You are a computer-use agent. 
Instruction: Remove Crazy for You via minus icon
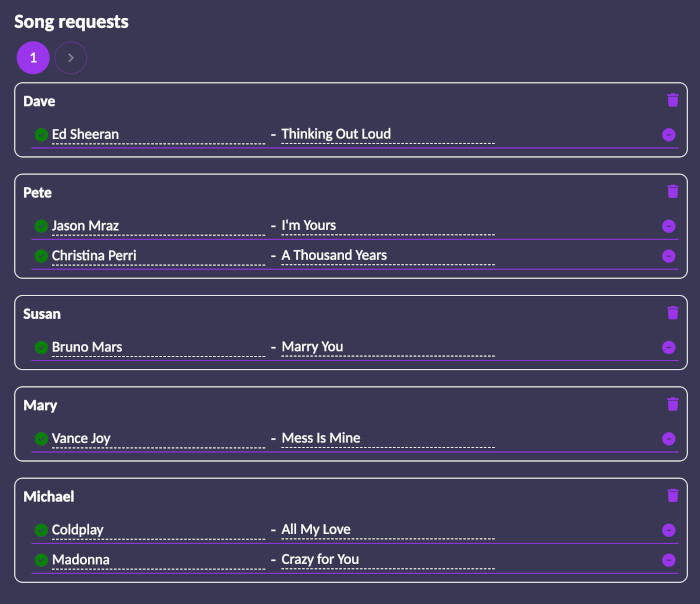click(668, 560)
